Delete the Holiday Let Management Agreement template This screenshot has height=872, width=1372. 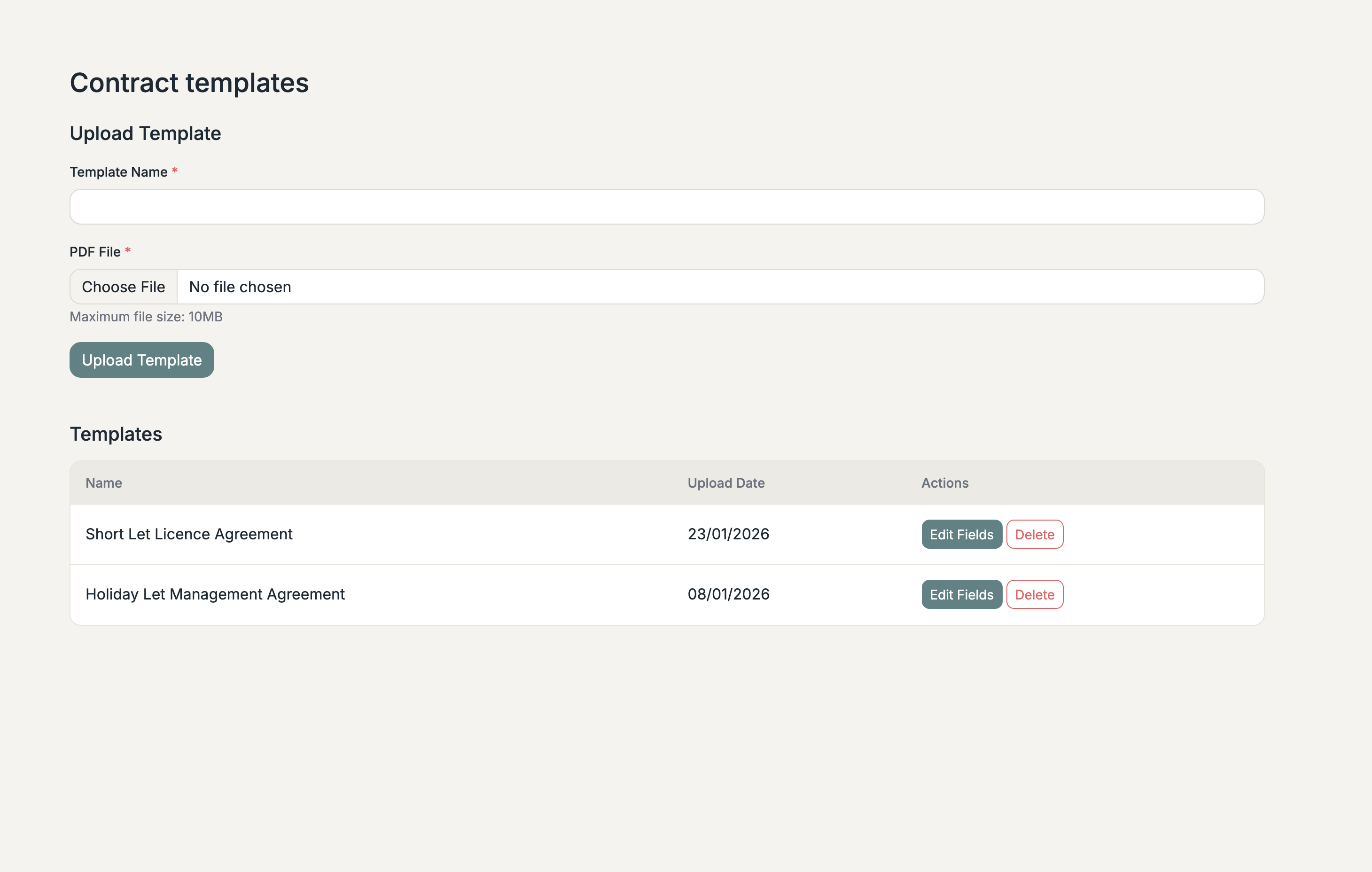[x=1035, y=594]
